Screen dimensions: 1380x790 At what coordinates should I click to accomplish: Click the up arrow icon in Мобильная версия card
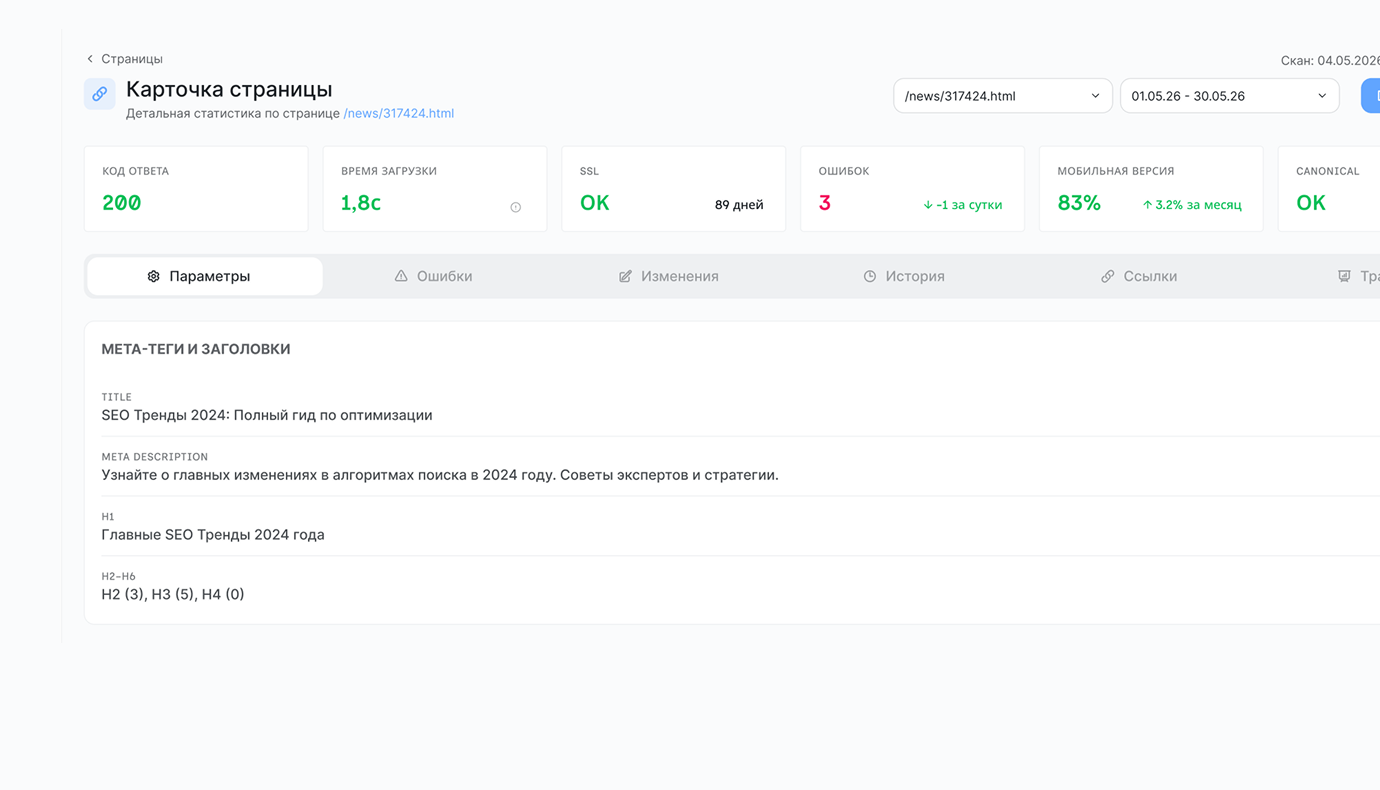tap(1147, 205)
